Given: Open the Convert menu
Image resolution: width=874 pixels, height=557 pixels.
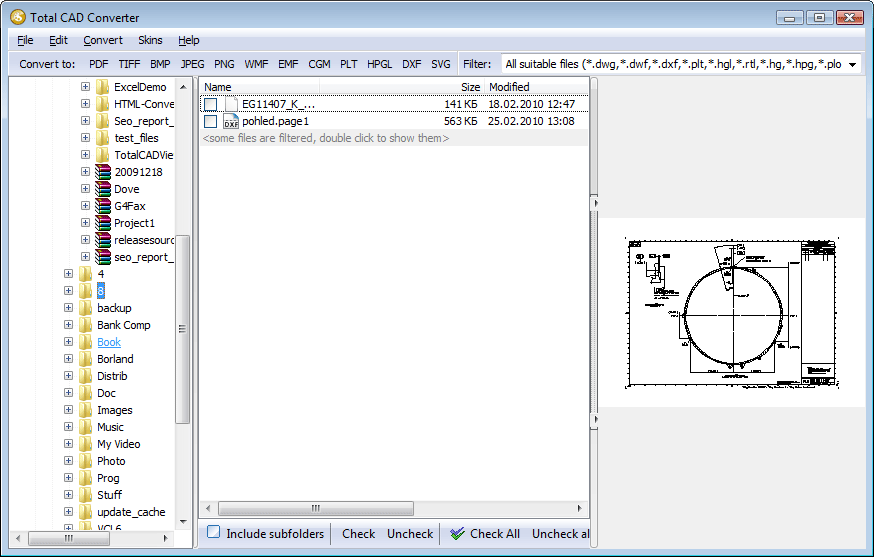Looking at the screenshot, I should click(x=103, y=40).
